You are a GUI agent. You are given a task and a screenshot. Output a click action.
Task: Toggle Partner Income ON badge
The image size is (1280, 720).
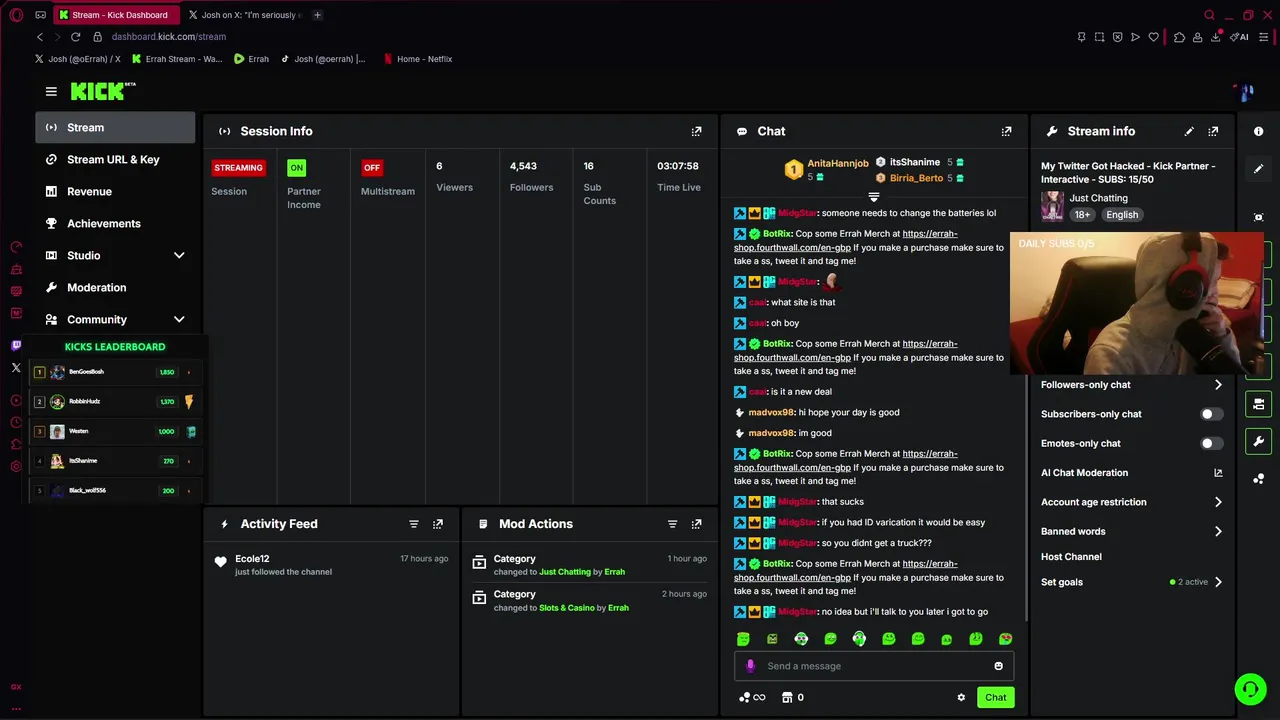pyautogui.click(x=296, y=168)
